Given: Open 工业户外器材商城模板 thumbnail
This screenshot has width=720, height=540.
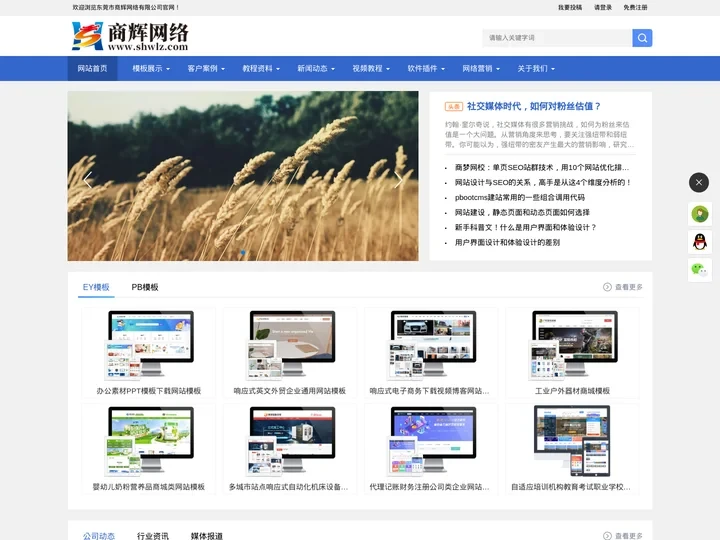Looking at the screenshot, I should (x=572, y=345).
